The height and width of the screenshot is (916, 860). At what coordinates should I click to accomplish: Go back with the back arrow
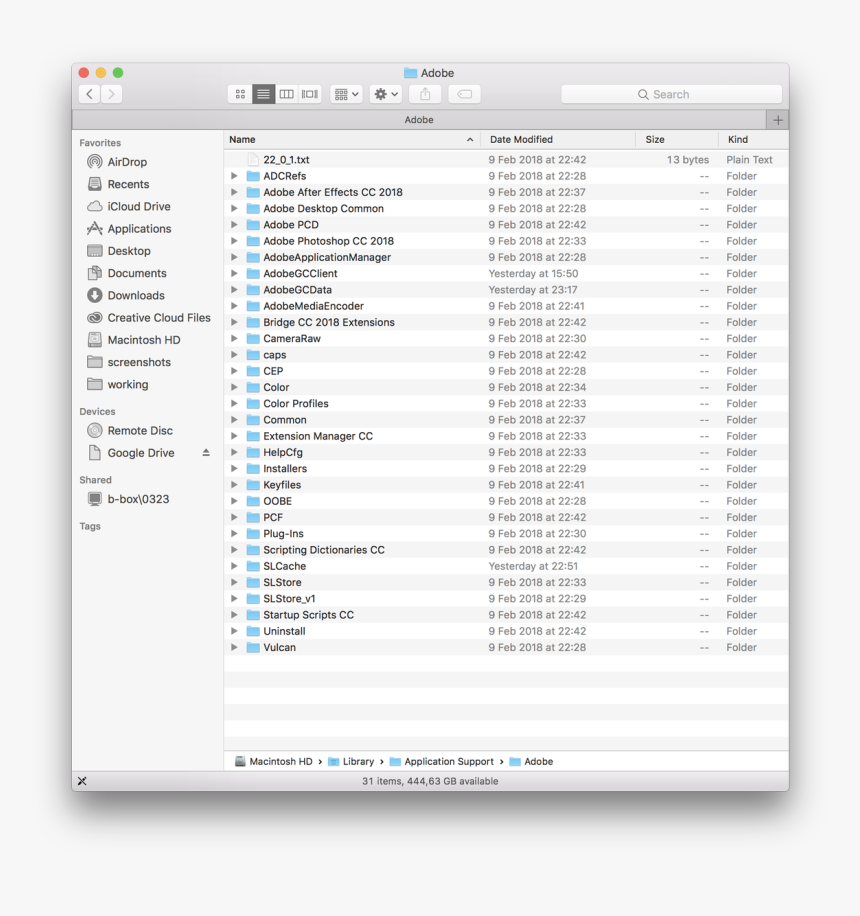[x=89, y=94]
